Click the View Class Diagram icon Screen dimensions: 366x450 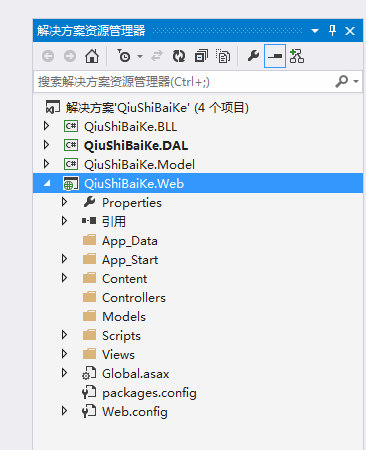pos(297,56)
